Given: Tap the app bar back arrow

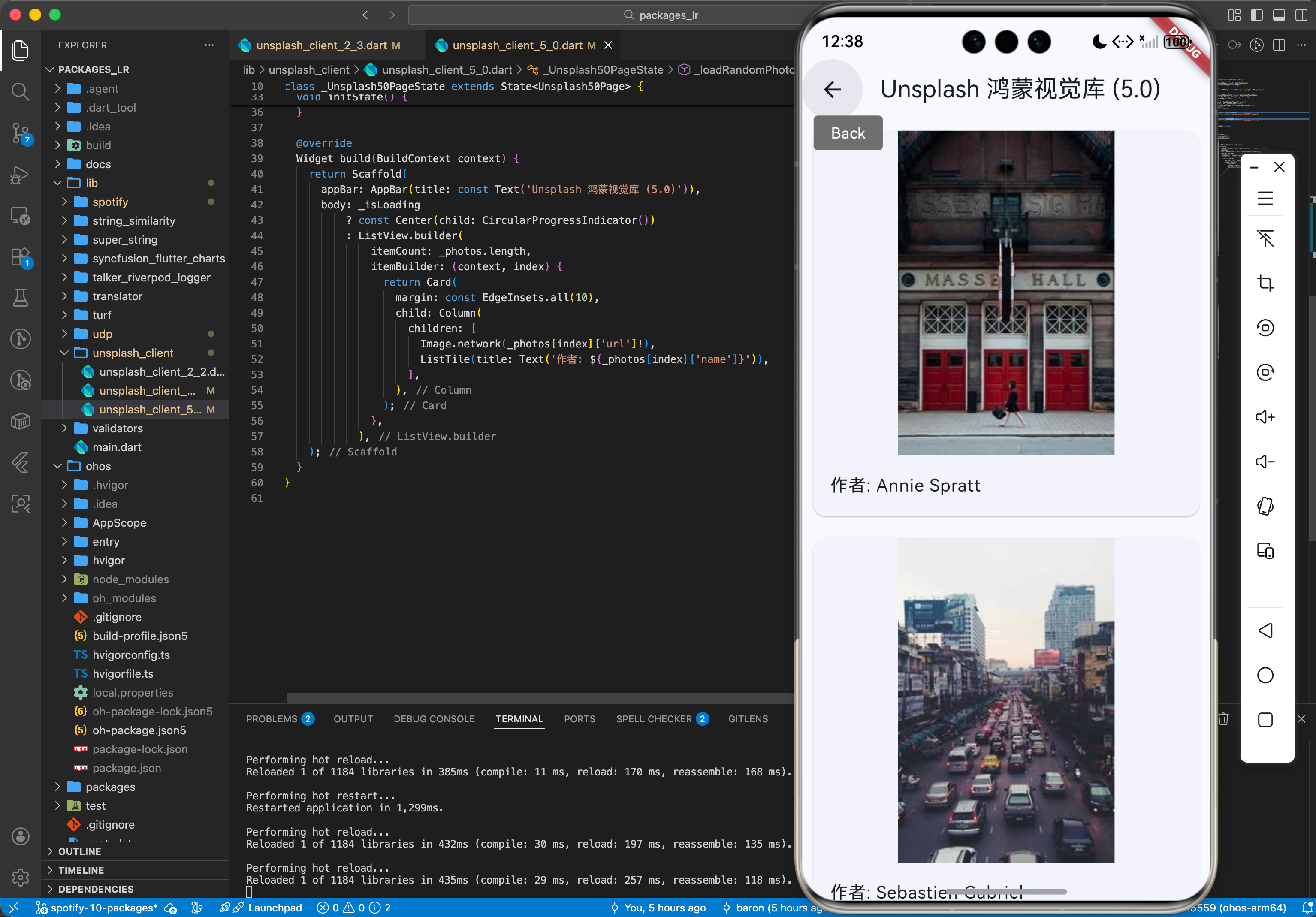Looking at the screenshot, I should (x=832, y=89).
